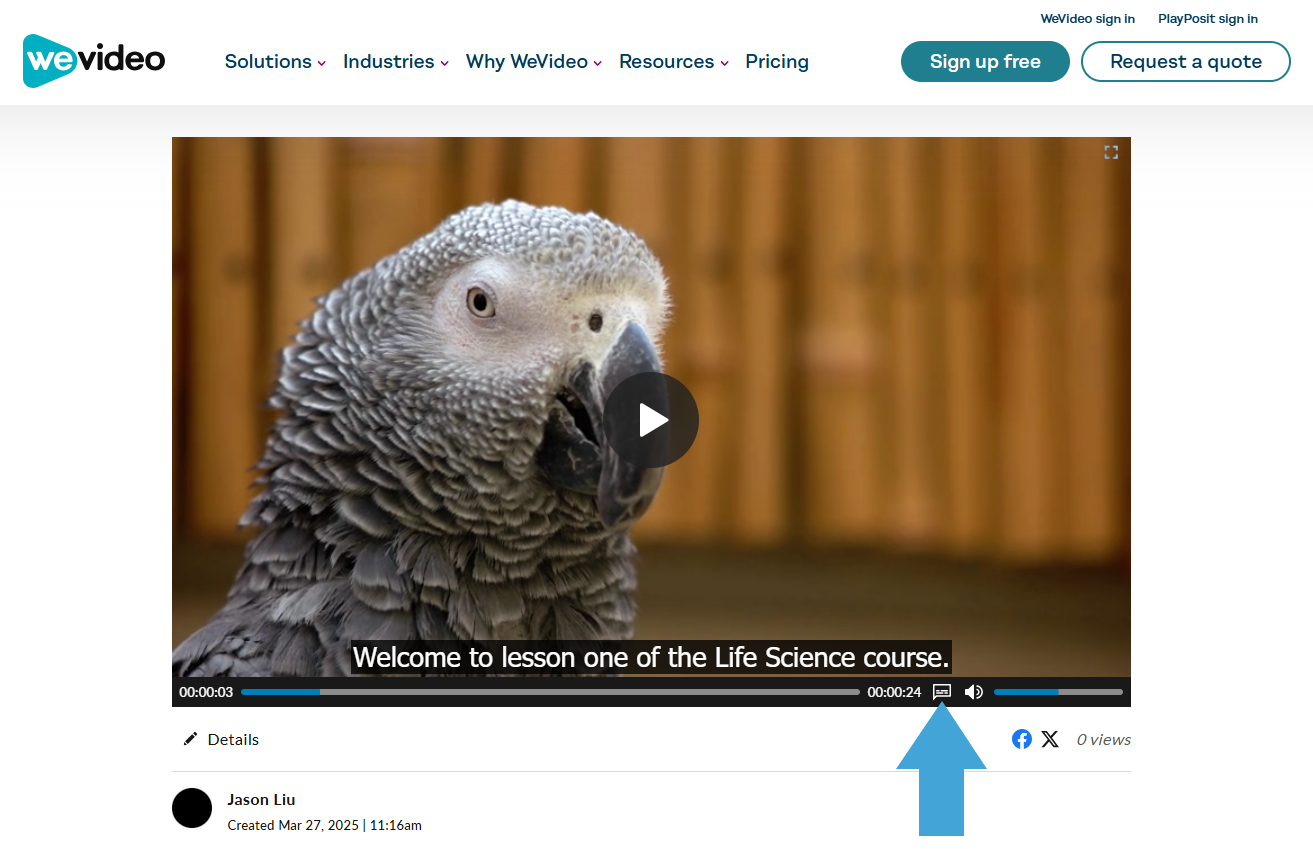Screen dimensions: 1313x849
Task: Click the total duration 00:00:24
Action: point(894,692)
